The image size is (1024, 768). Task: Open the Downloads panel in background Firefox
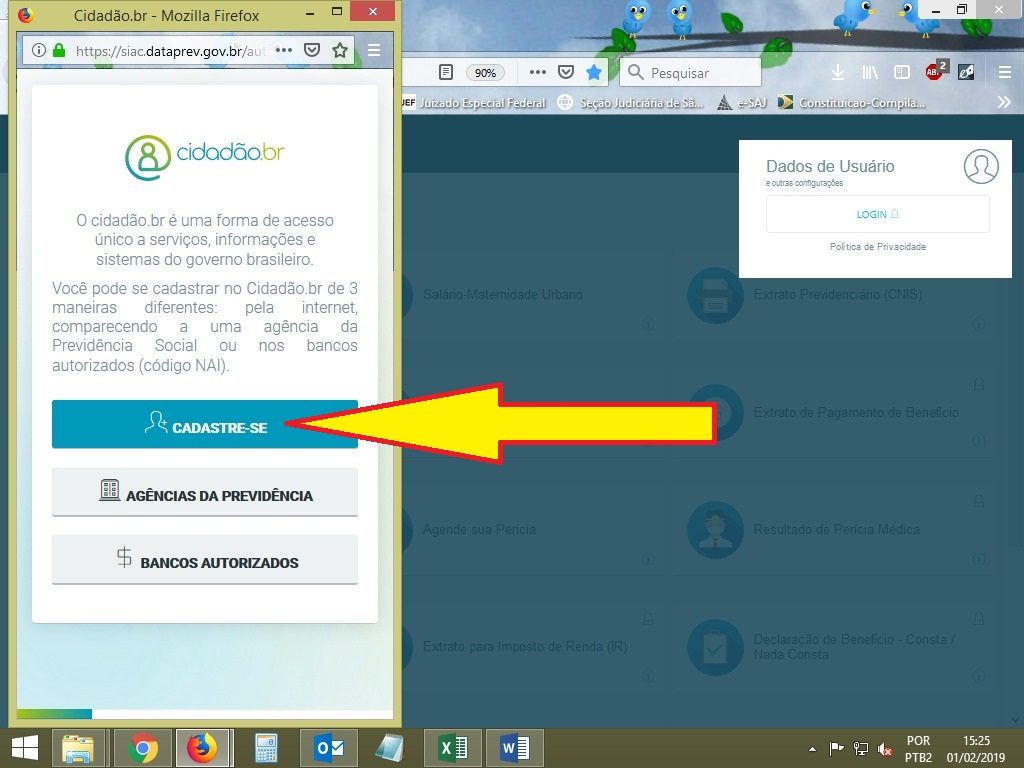pos(837,72)
